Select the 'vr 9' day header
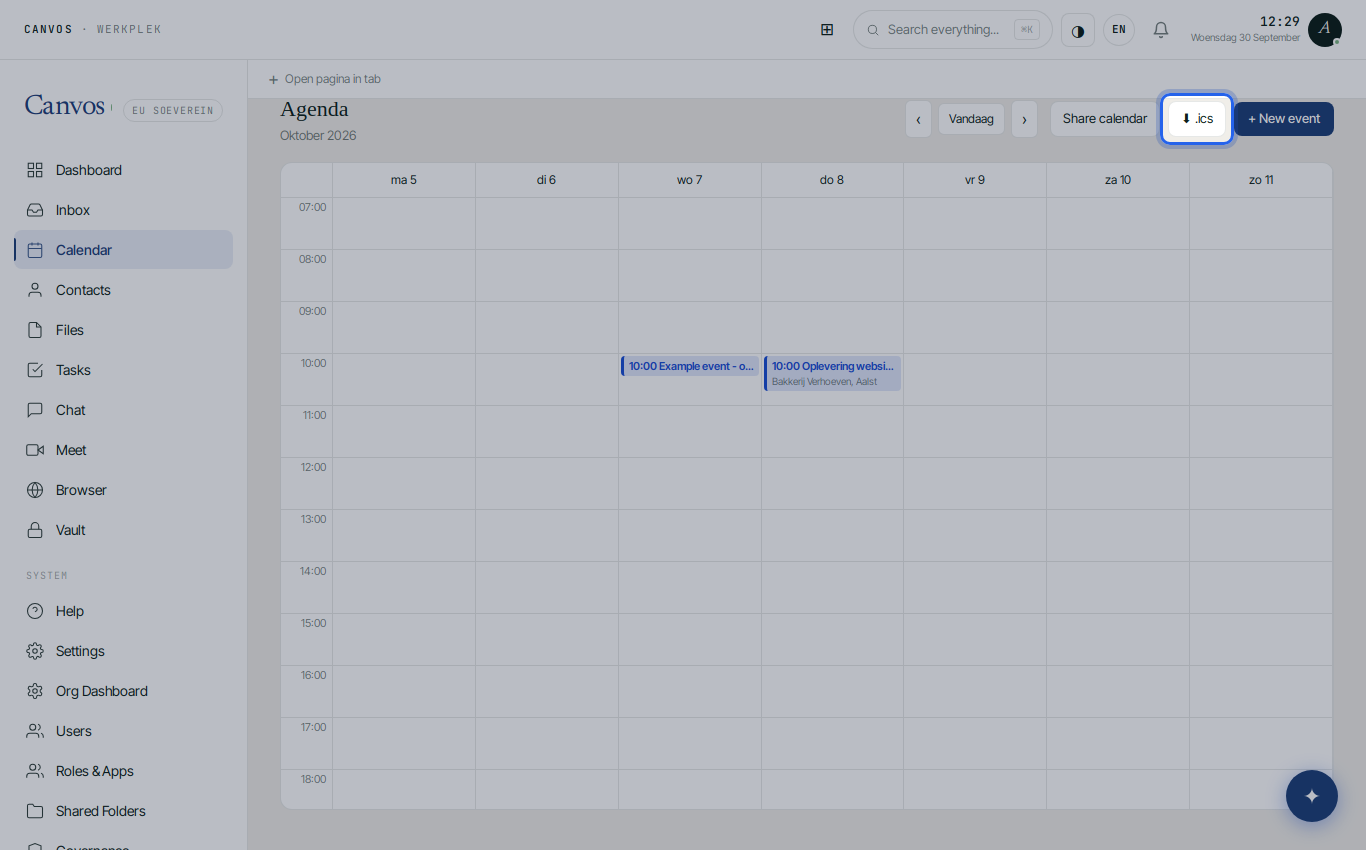 coord(975,180)
